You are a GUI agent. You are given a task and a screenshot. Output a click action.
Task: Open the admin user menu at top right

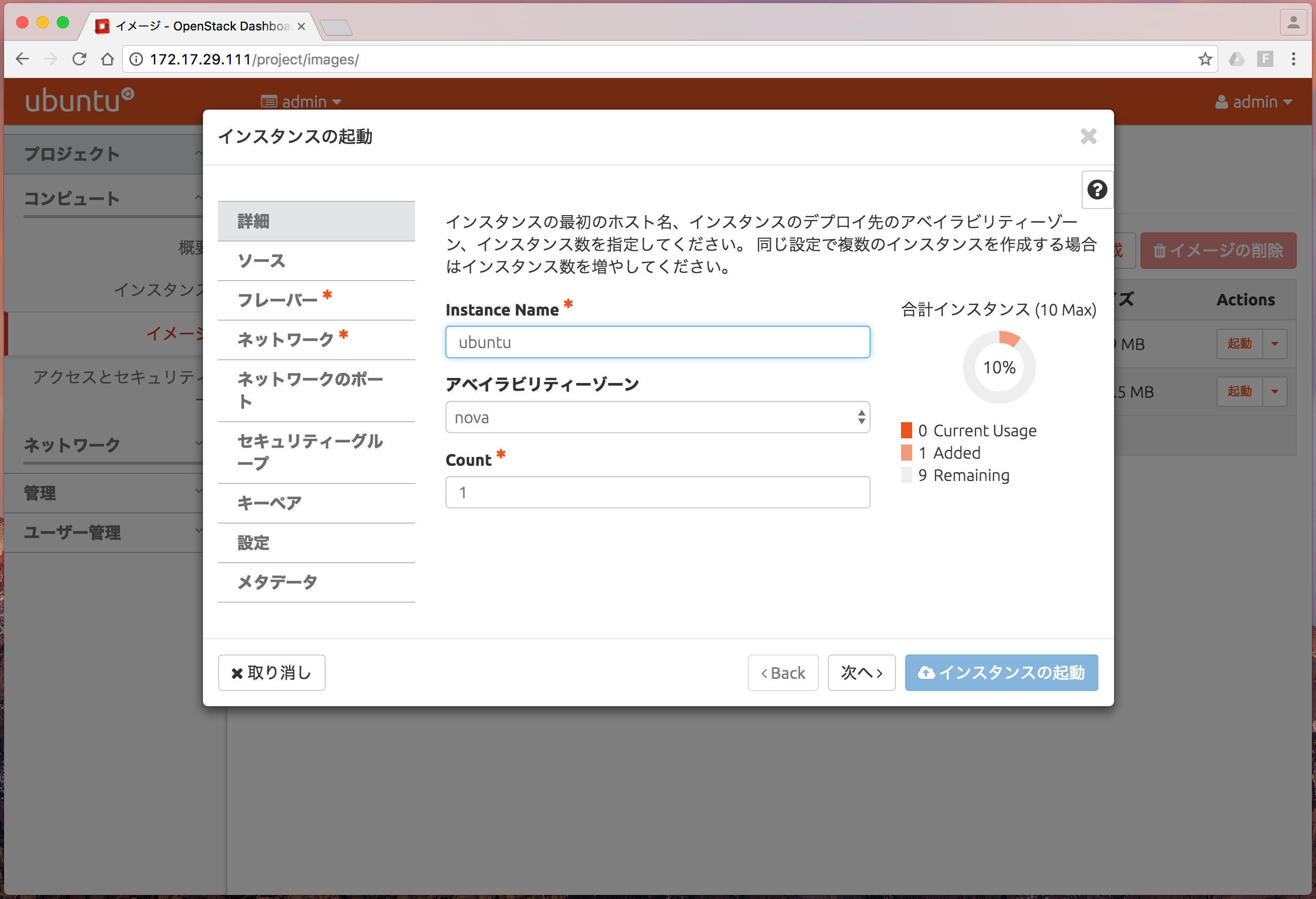(x=1254, y=102)
